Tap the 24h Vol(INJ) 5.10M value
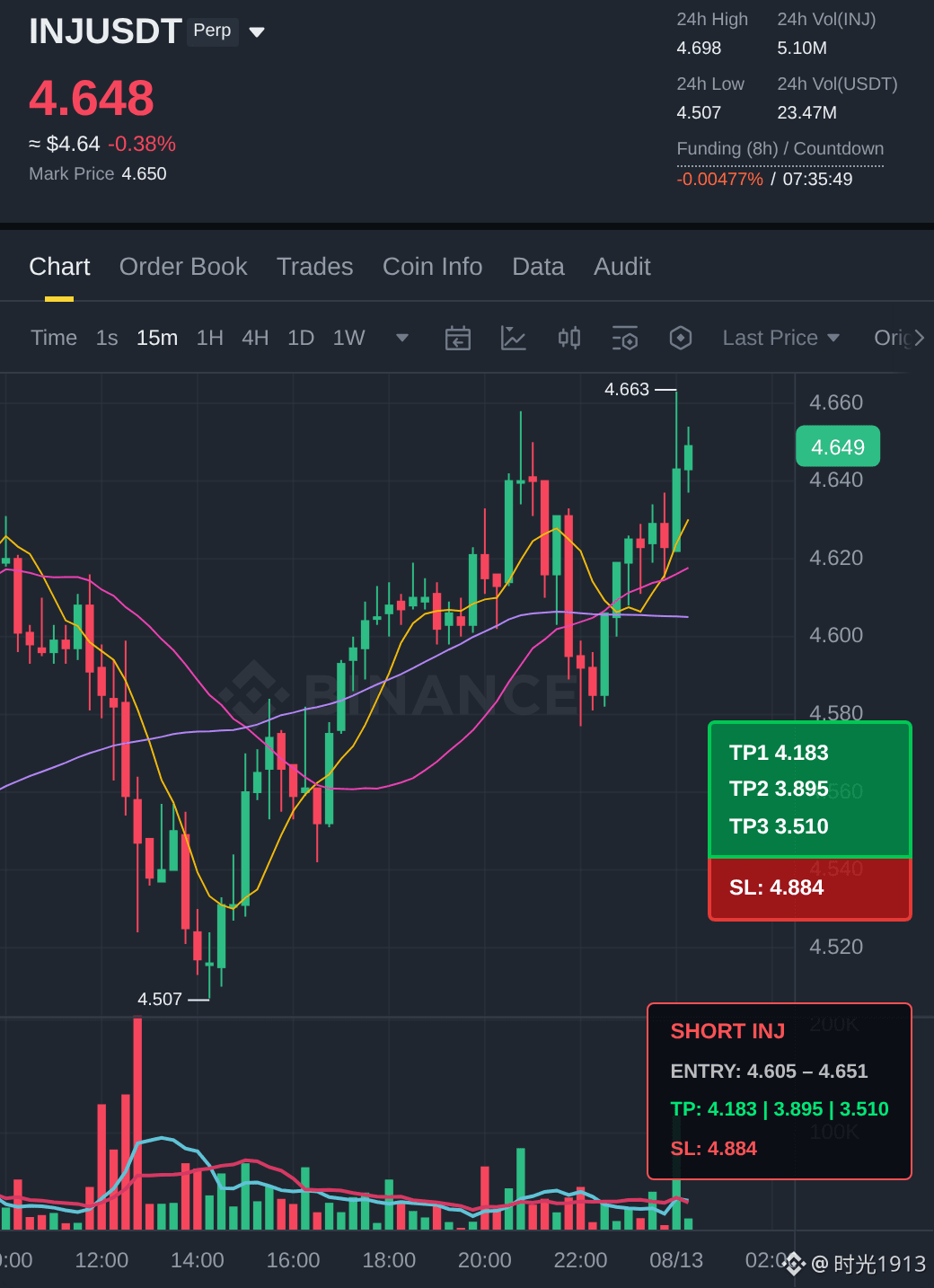Image resolution: width=934 pixels, height=1288 pixels. coord(802,49)
